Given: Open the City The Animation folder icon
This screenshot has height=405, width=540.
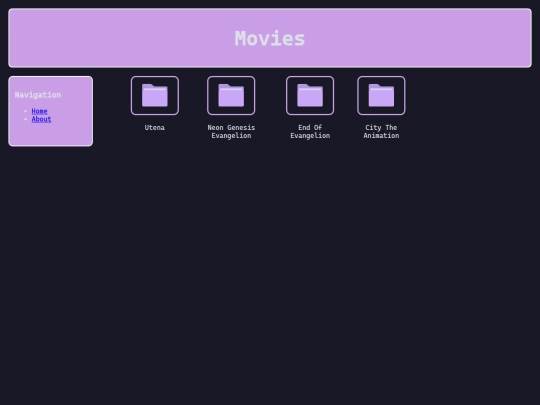Looking at the screenshot, I should pyautogui.click(x=381, y=95).
